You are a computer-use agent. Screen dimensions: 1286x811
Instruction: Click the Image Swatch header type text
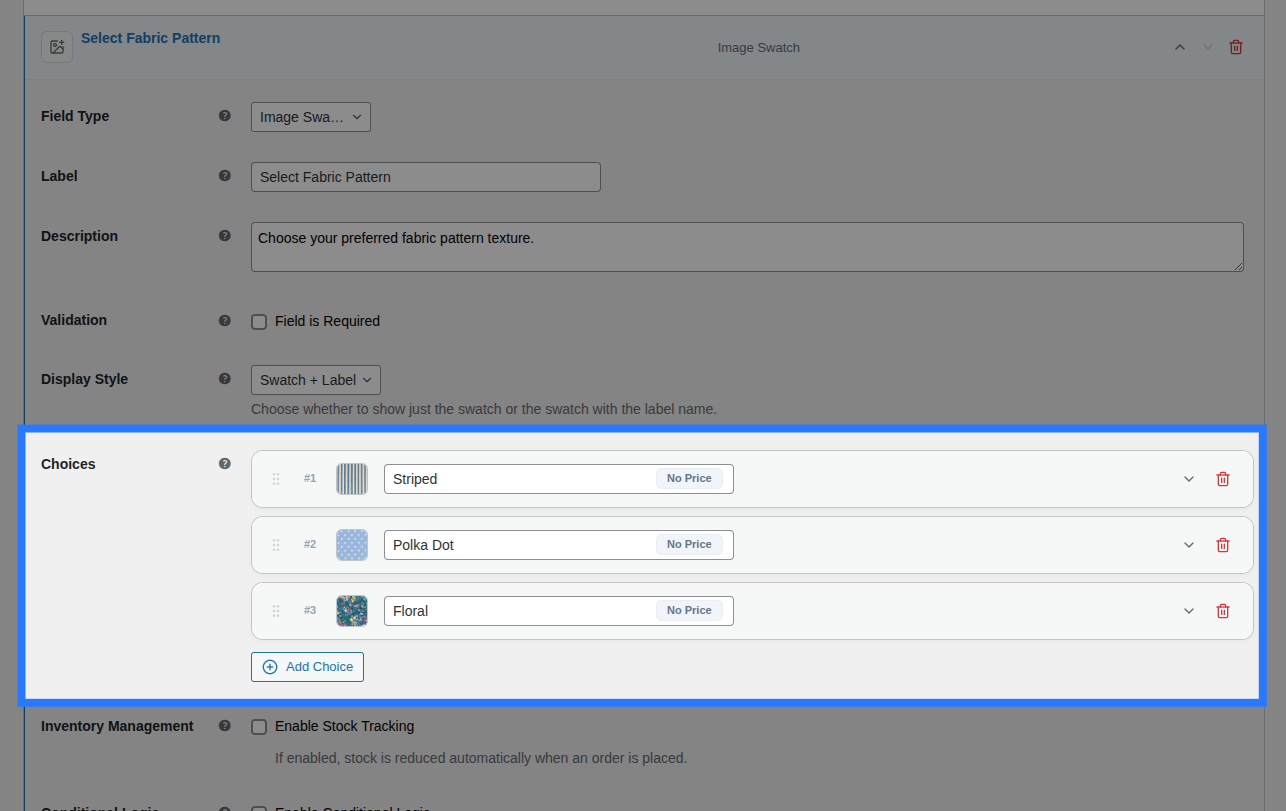(759, 48)
